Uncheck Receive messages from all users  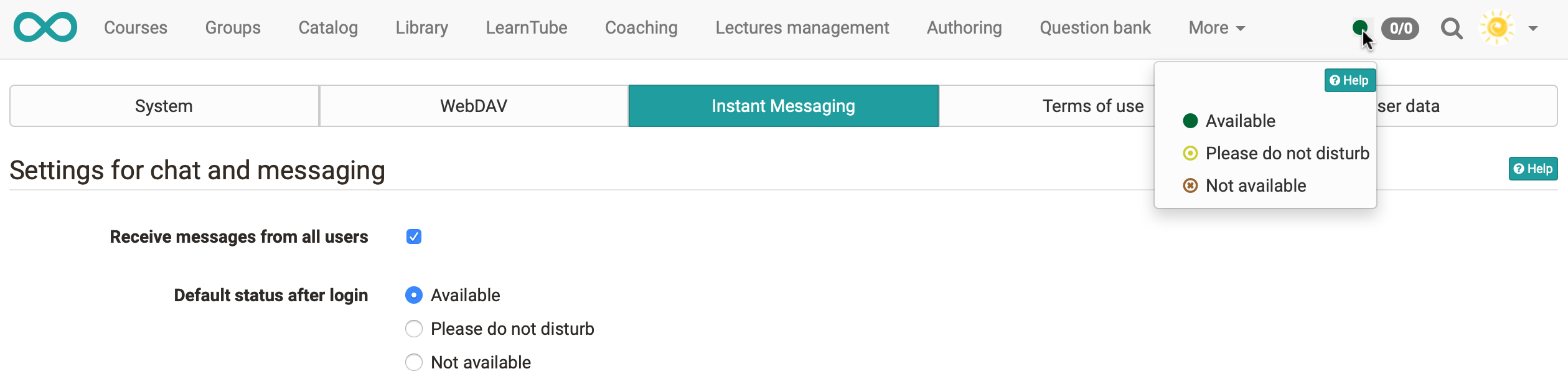414,236
